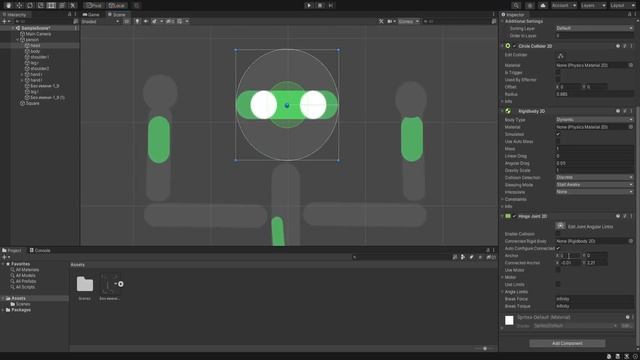Click the Pause button

coord(320,5)
